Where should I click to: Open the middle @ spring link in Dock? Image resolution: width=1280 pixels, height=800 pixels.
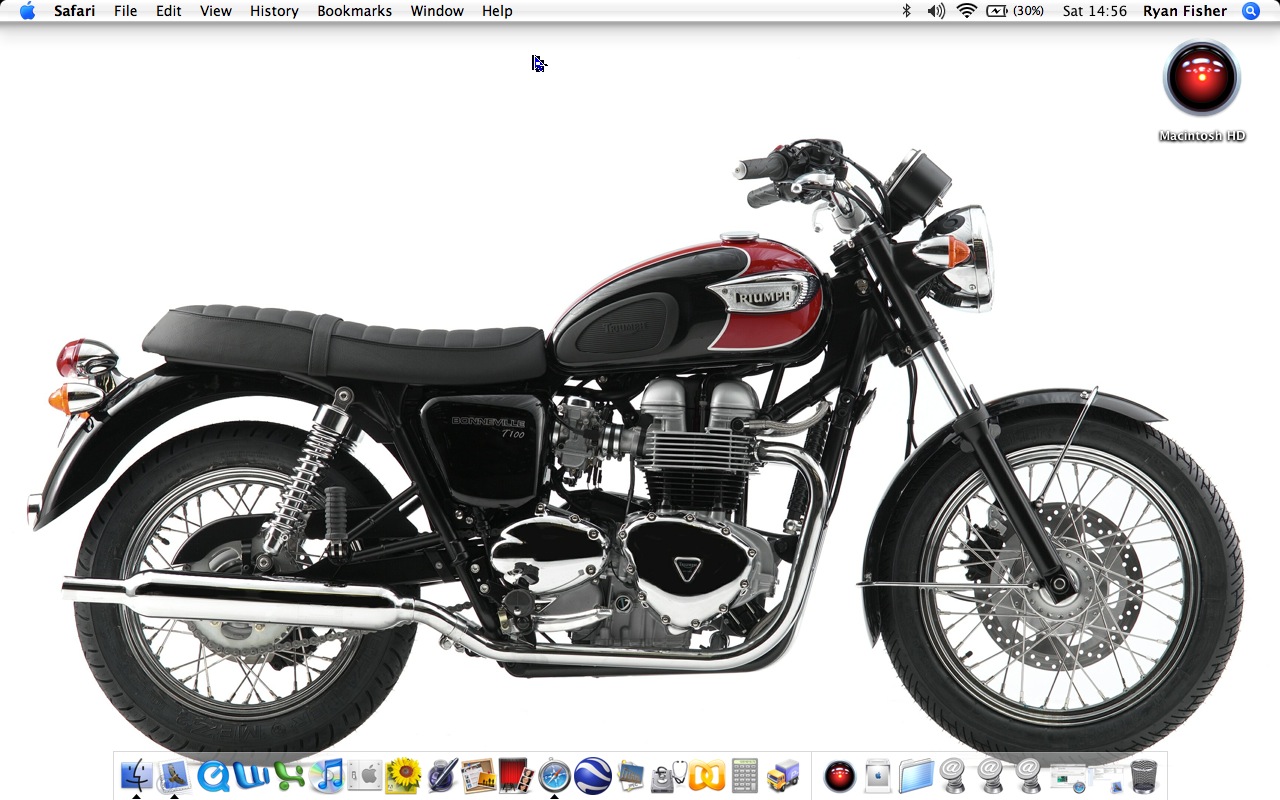coord(991,776)
